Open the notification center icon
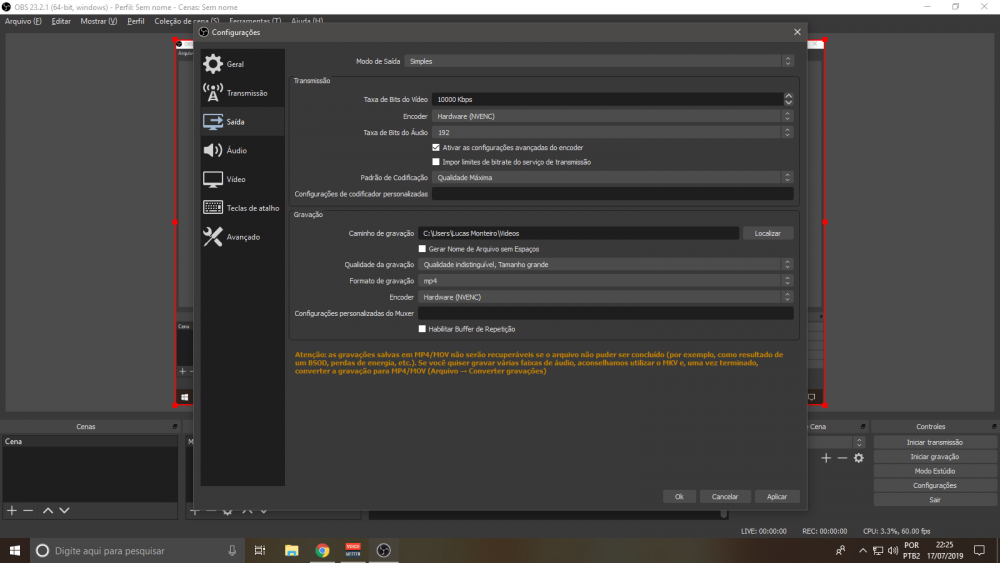 [979, 550]
